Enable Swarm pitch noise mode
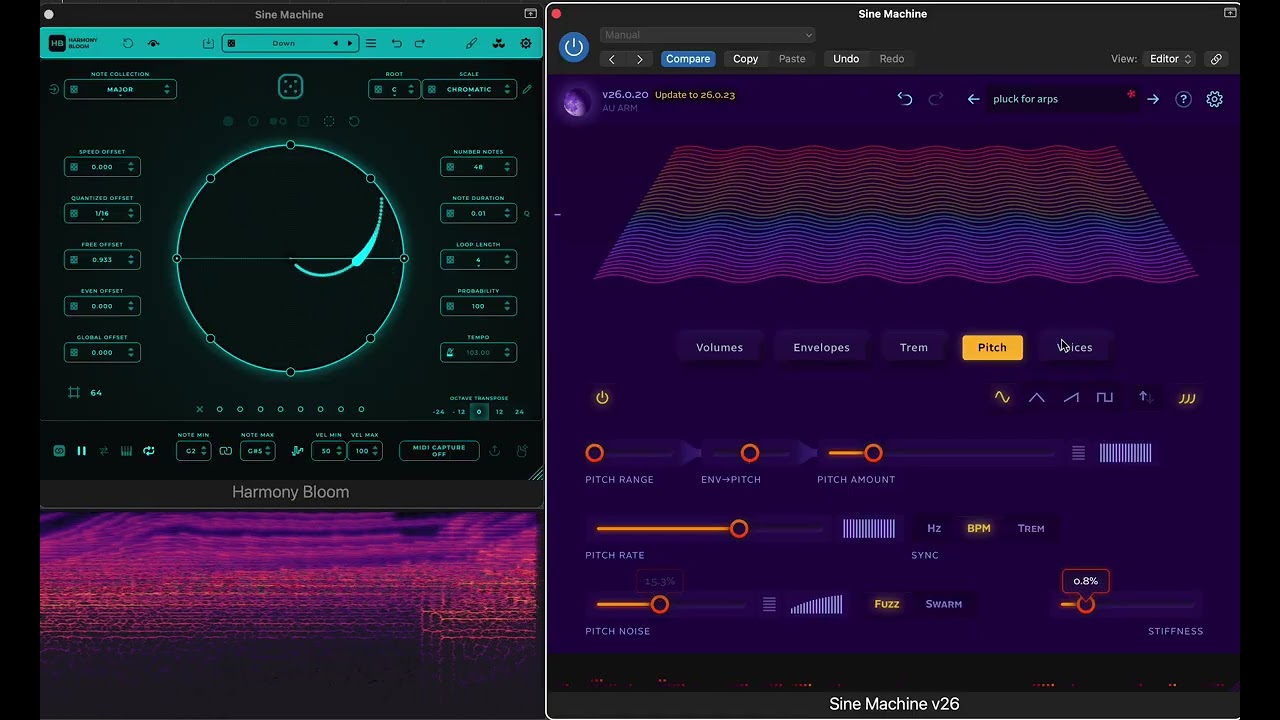 point(944,604)
